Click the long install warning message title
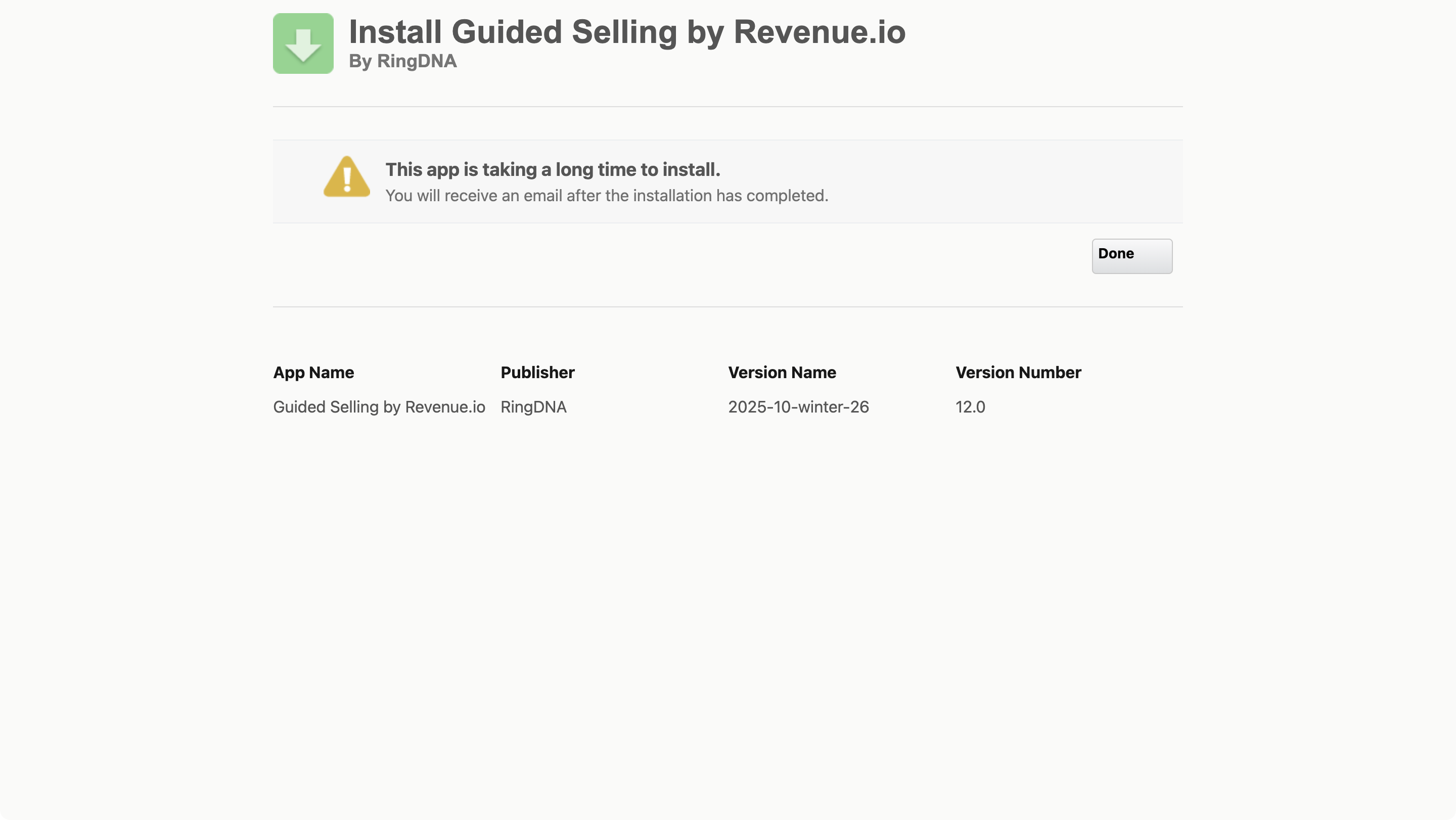The height and width of the screenshot is (820, 1456). tap(552, 169)
